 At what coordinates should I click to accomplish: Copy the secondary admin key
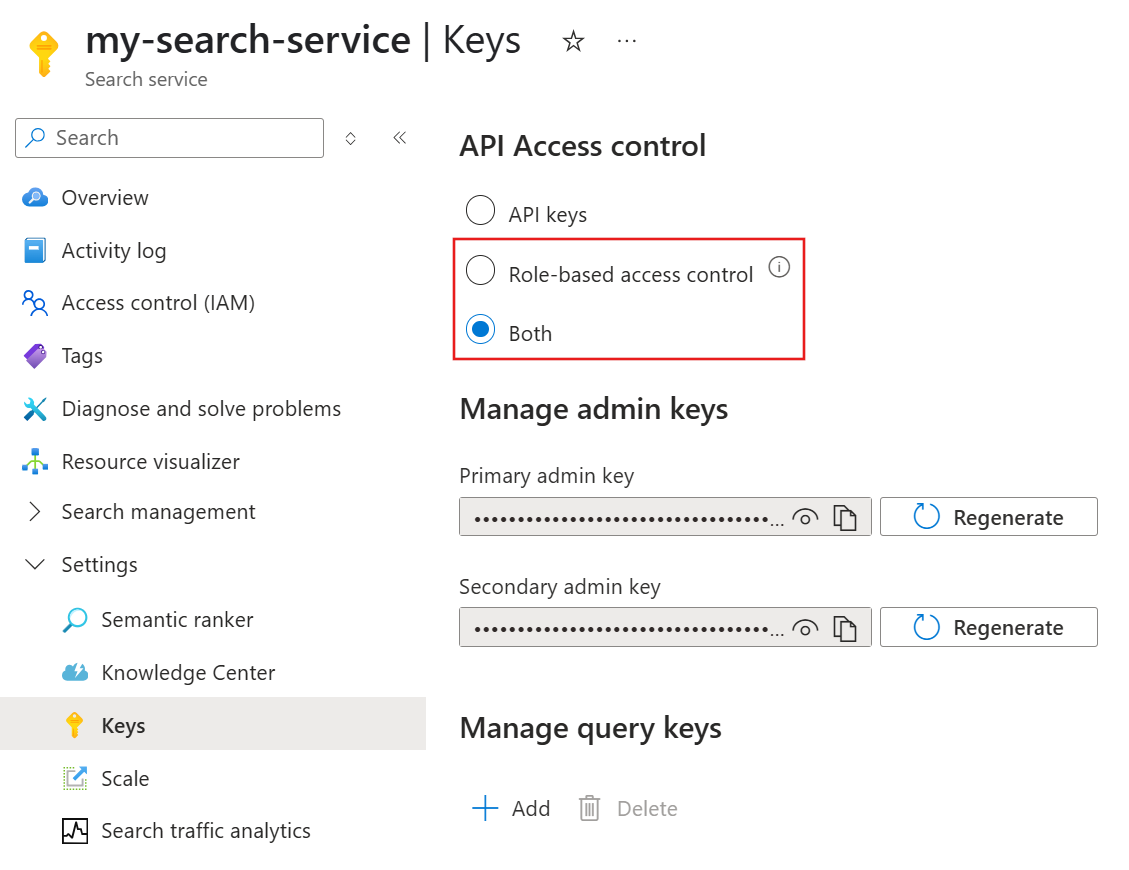click(x=845, y=628)
